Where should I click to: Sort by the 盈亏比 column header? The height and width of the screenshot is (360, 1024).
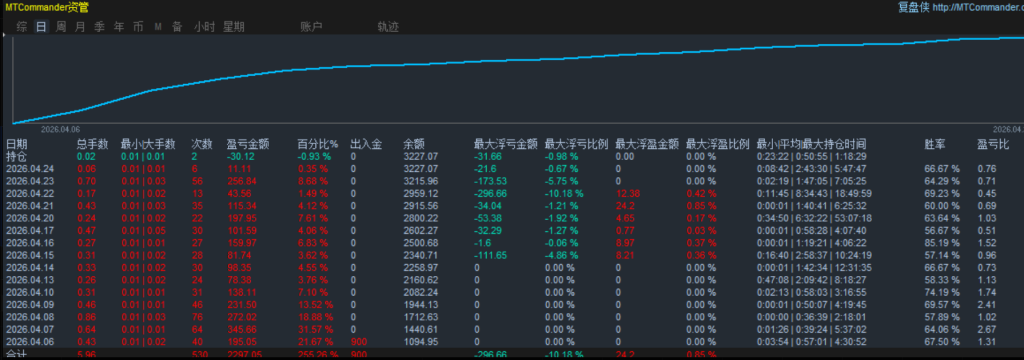pyautogui.click(x=993, y=144)
